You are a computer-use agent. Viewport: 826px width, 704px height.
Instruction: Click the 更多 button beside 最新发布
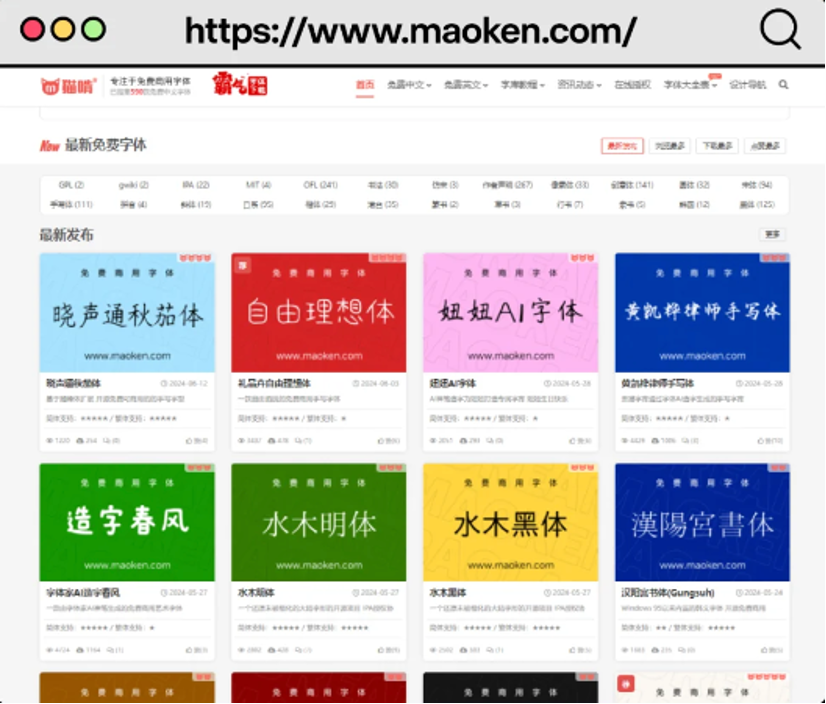pyautogui.click(x=772, y=234)
